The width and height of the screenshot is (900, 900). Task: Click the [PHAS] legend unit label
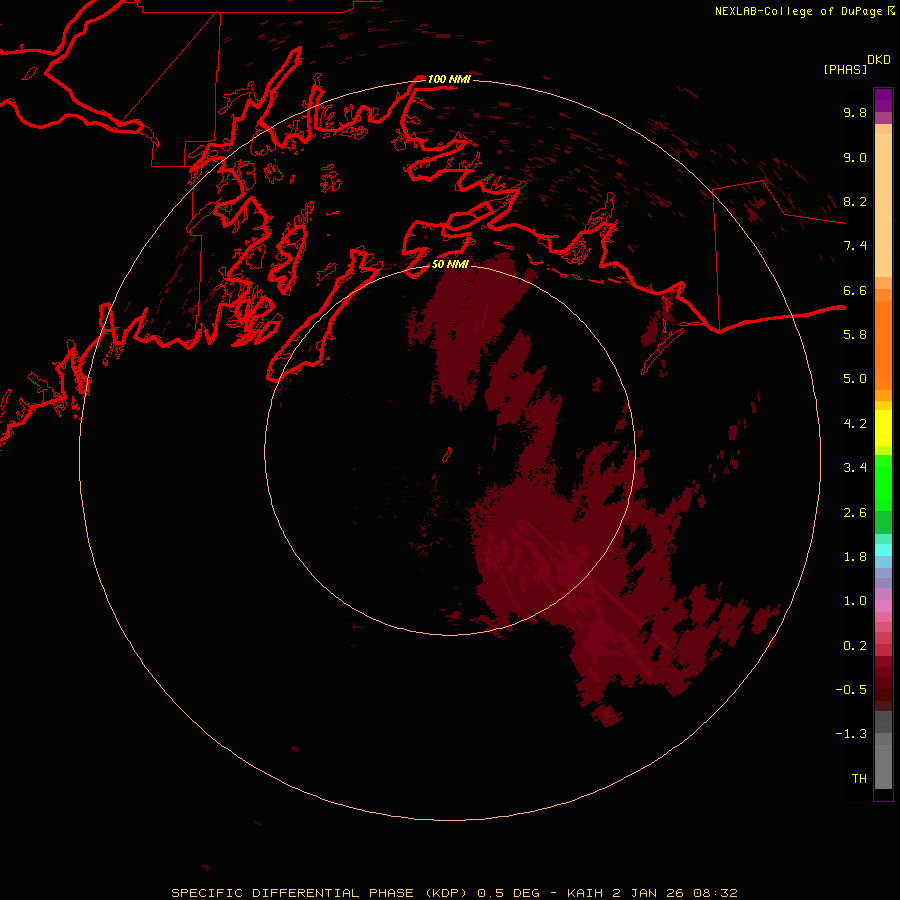845,69
